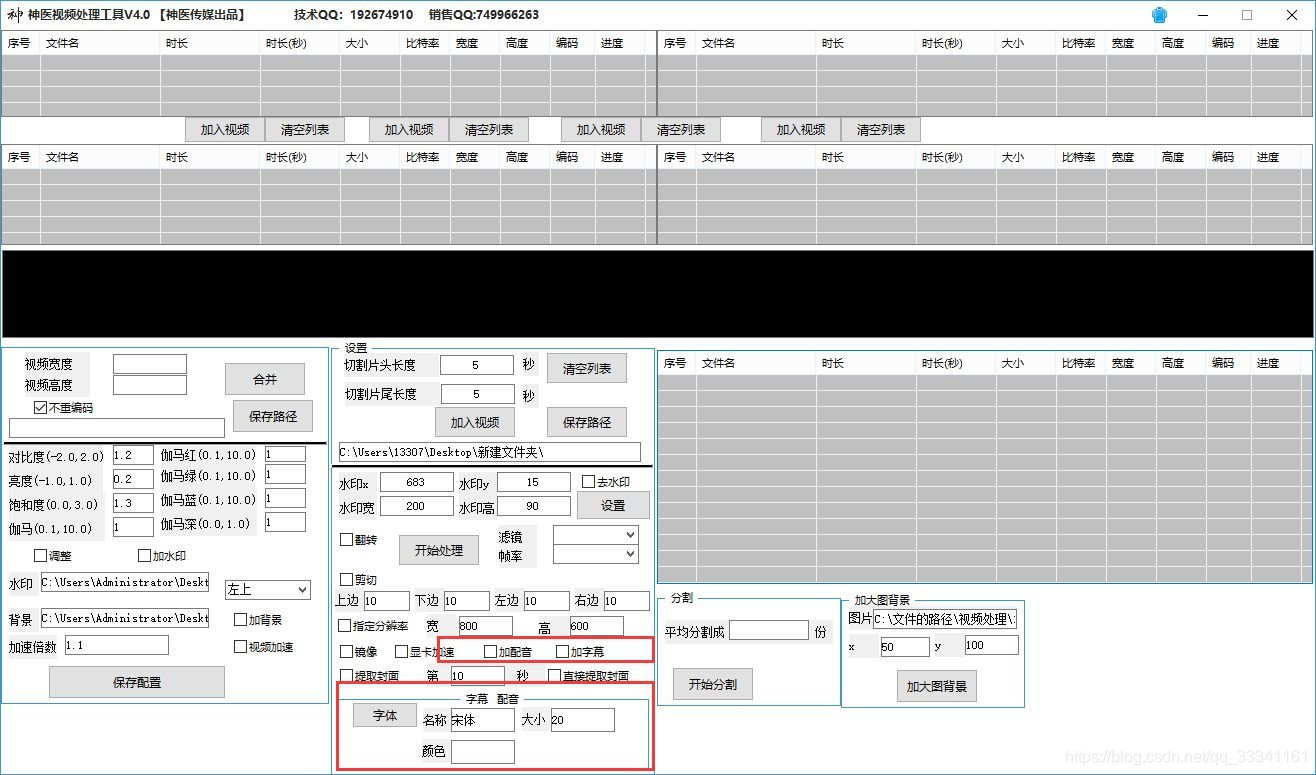Image resolution: width=1316 pixels, height=775 pixels.
Task: Expand the 帧率 dropdown
Action: click(595, 554)
